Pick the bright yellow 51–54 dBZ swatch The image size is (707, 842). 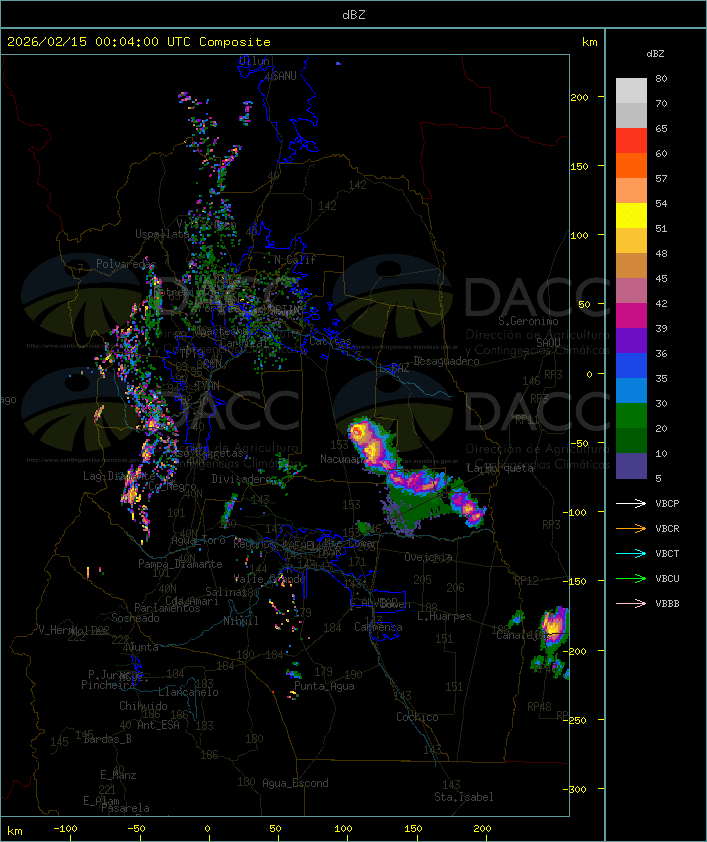[x=631, y=215]
